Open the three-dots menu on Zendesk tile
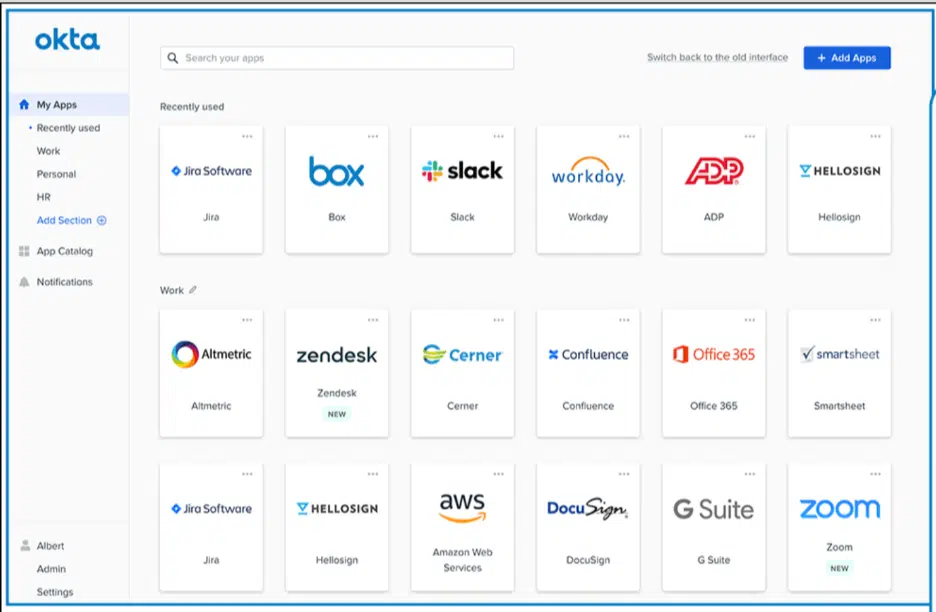This screenshot has height=612, width=936. [373, 320]
